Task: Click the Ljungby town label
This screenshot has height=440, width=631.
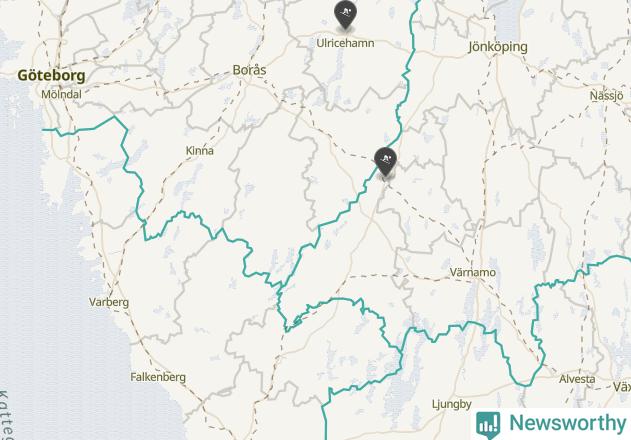Action: click(x=452, y=404)
